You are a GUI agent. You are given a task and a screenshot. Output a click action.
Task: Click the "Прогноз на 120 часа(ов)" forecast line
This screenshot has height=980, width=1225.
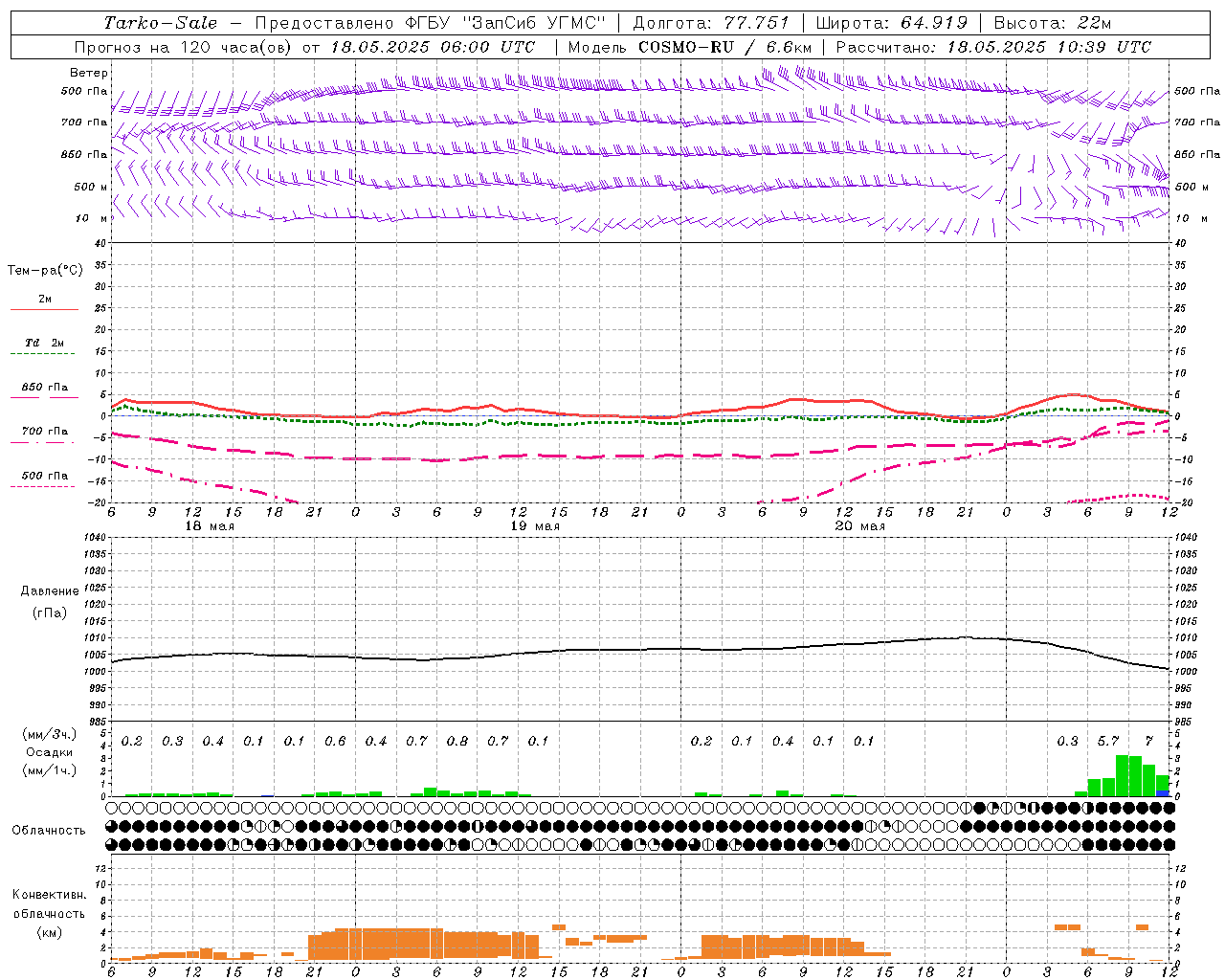tap(304, 47)
